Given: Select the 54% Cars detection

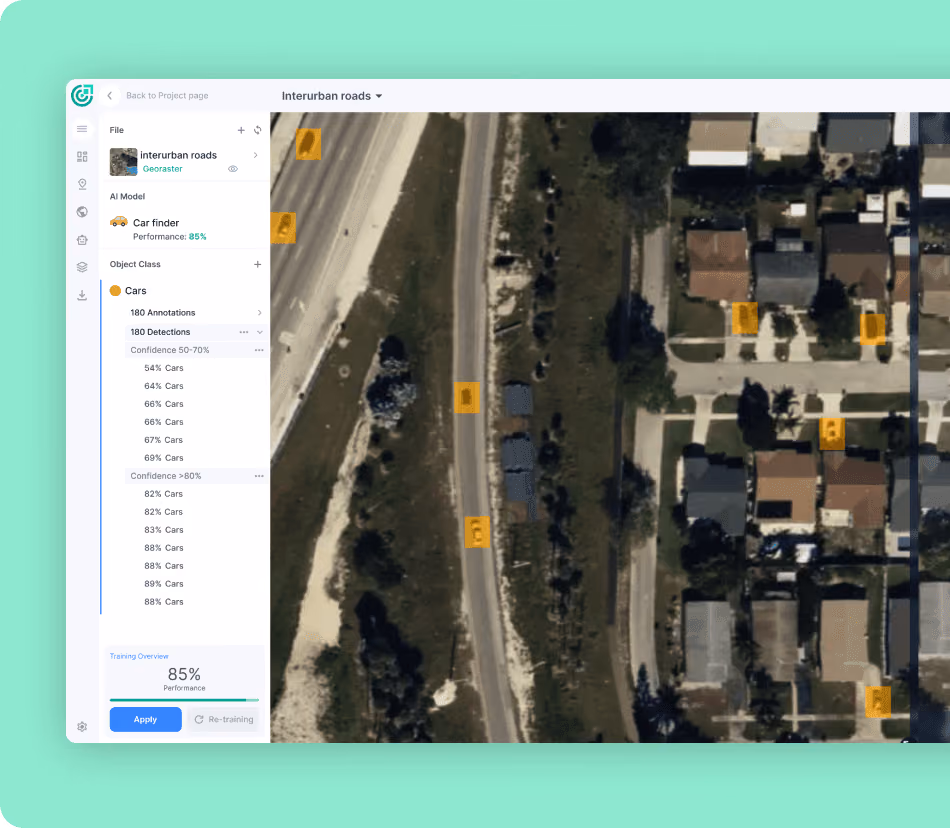Looking at the screenshot, I should [x=164, y=368].
